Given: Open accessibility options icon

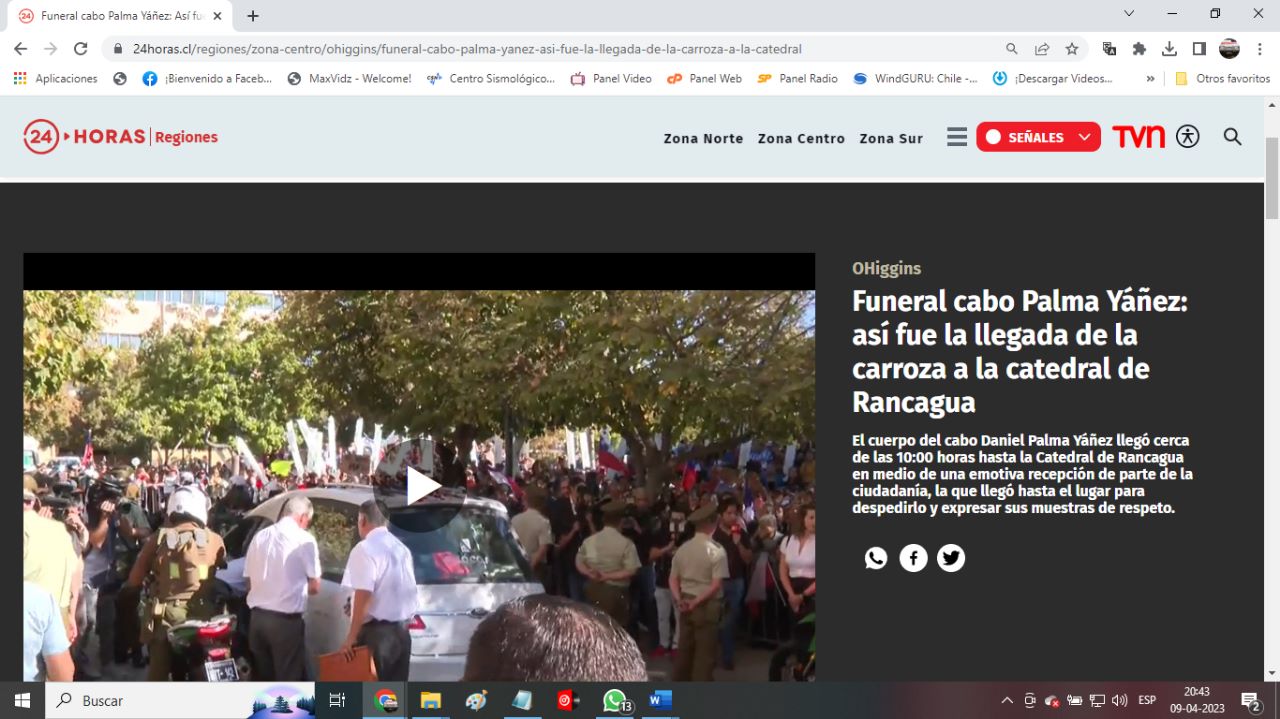Looking at the screenshot, I should pos(1187,137).
